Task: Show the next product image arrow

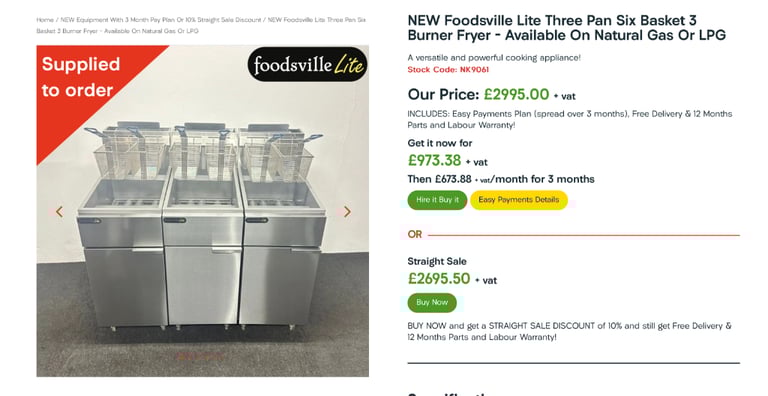Action: tap(347, 212)
